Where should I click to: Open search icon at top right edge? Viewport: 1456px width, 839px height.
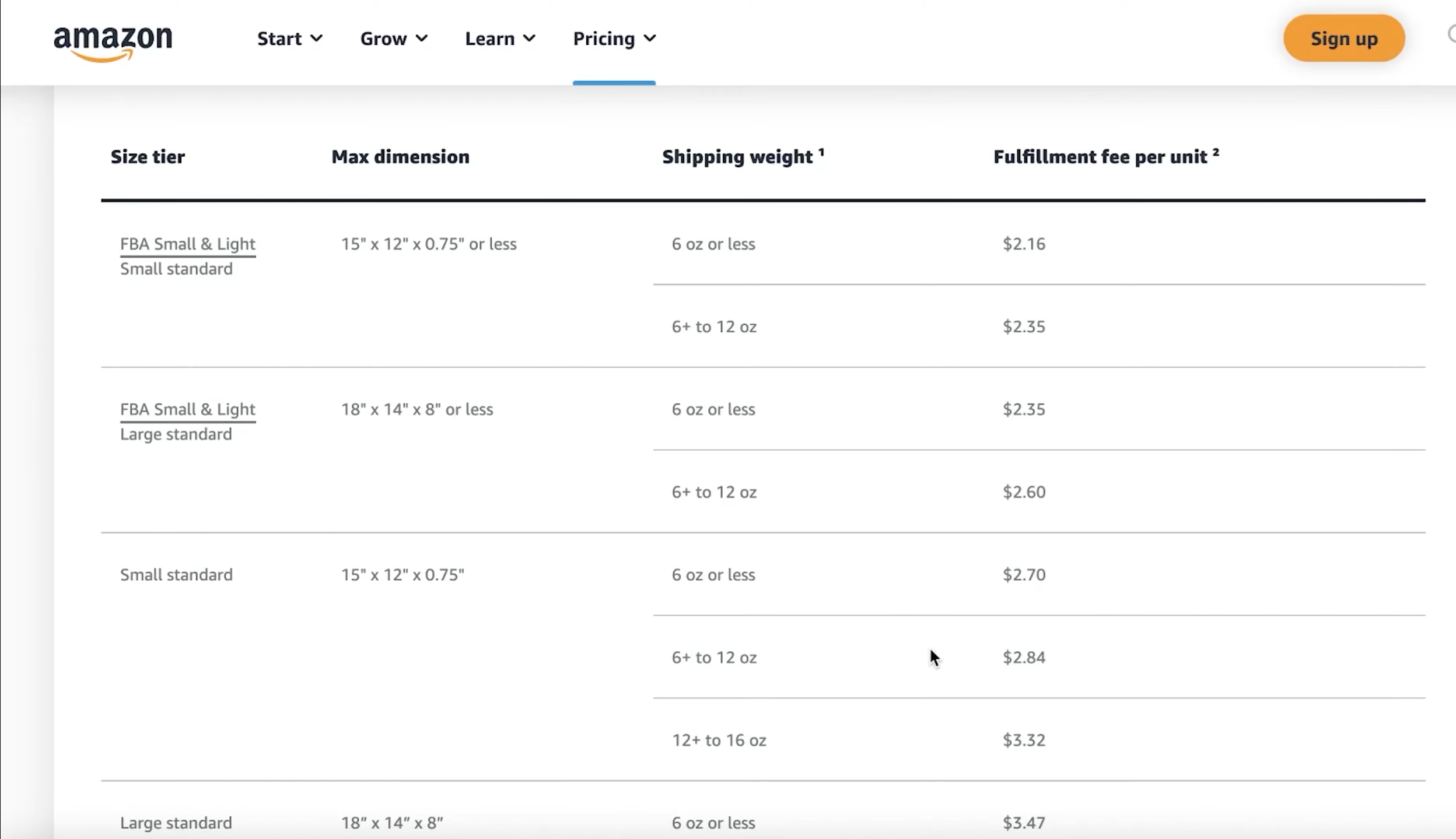1451,35
